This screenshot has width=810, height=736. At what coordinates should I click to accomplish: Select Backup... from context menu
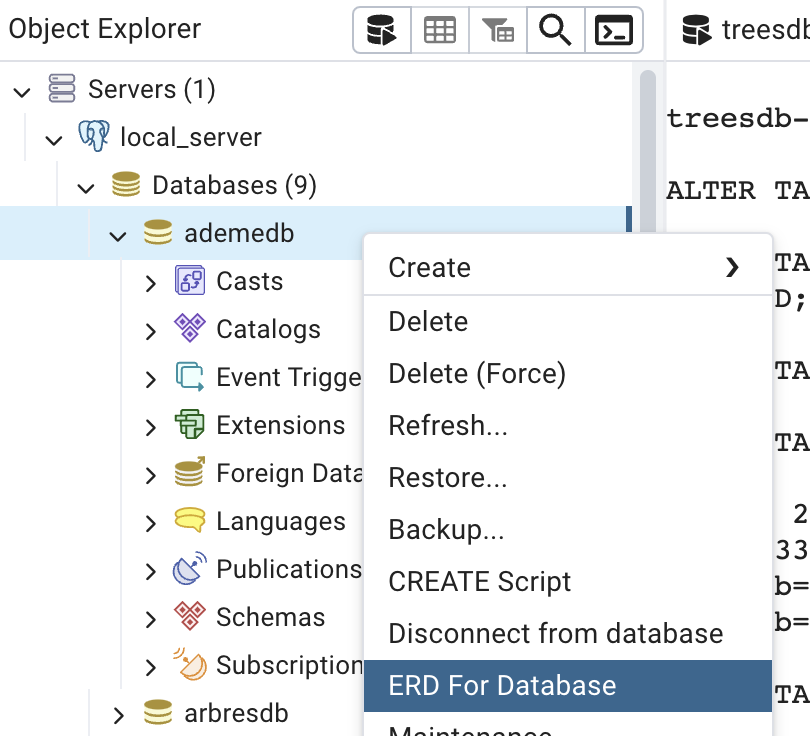coord(446,529)
